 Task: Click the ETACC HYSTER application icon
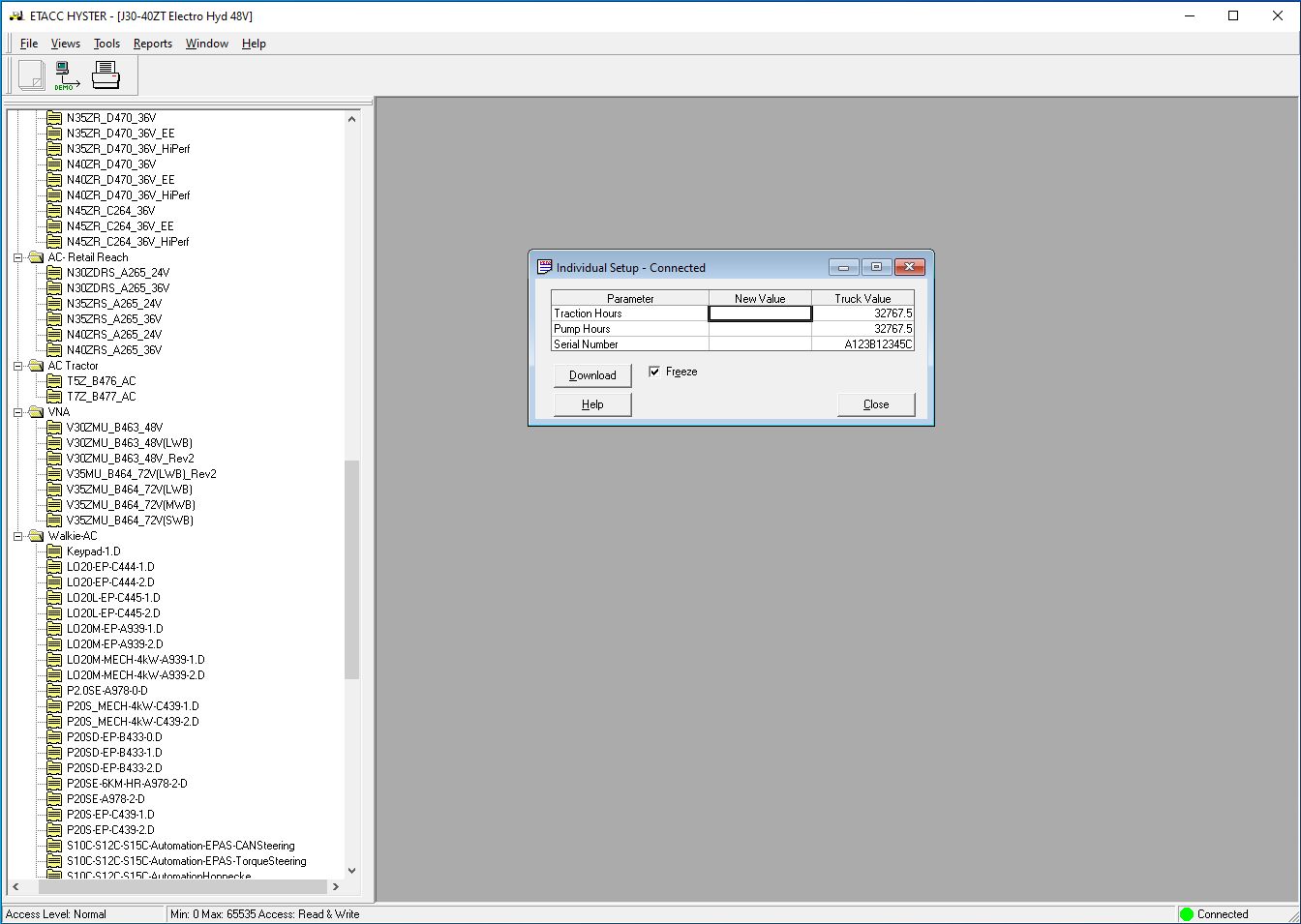tap(15, 15)
